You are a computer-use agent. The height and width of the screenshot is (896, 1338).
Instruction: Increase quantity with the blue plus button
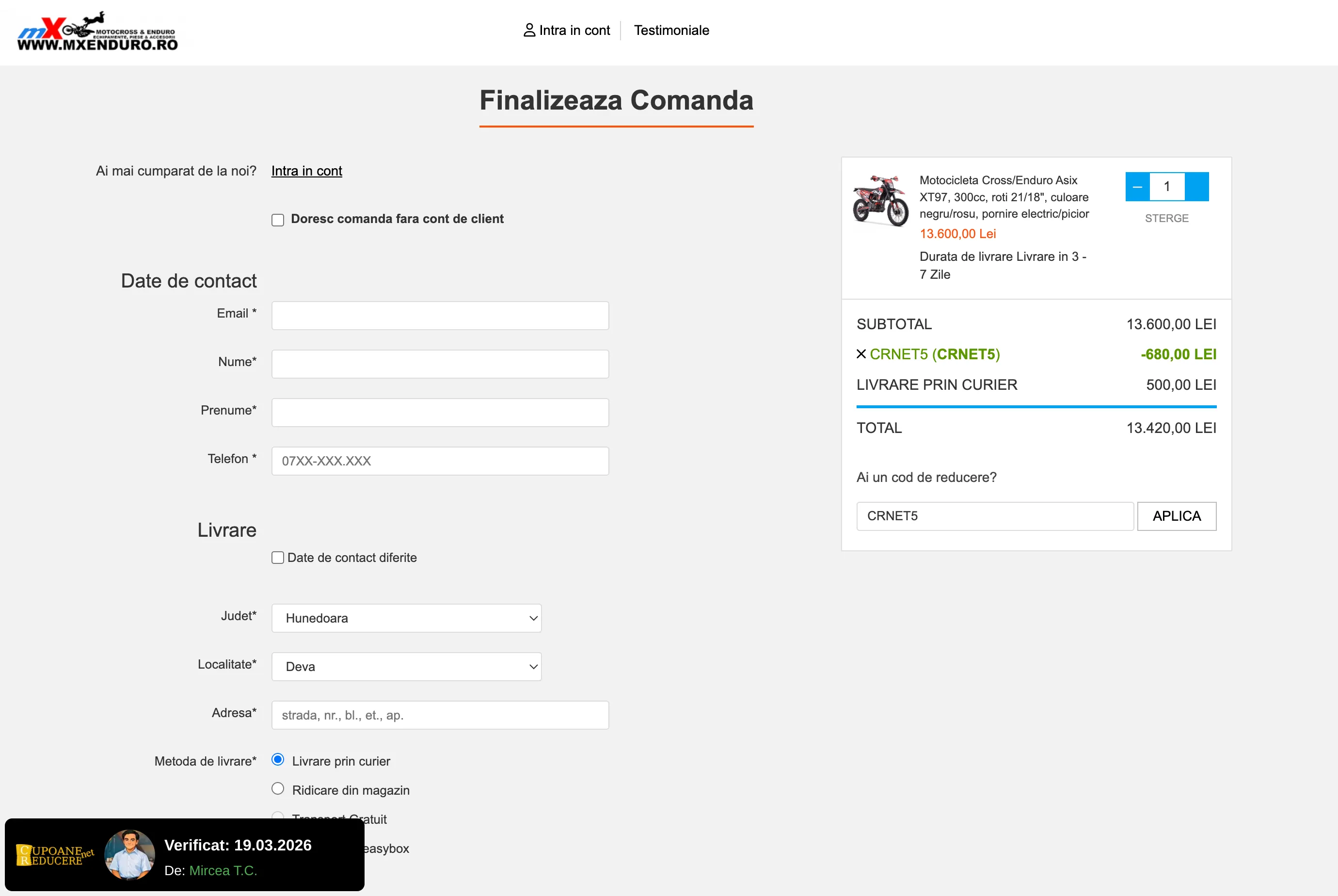pos(1197,187)
